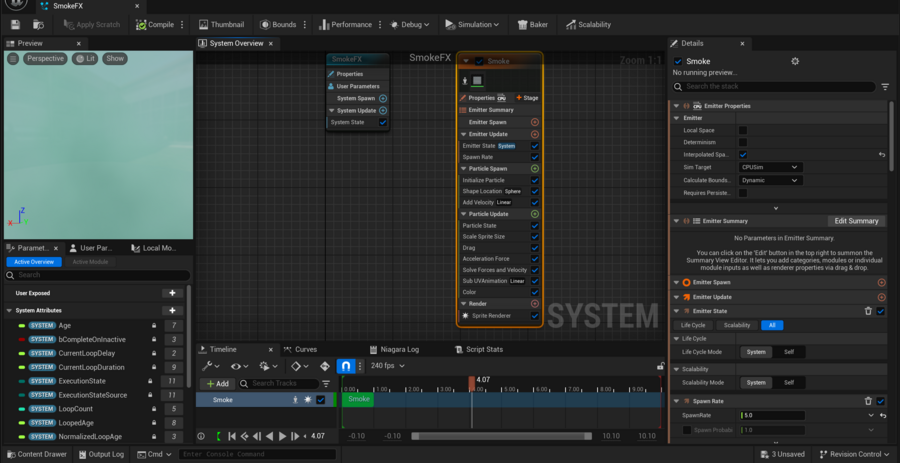The width and height of the screenshot is (900, 463).
Task: Reset the SpawnRate value to its default
Action: tap(882, 415)
